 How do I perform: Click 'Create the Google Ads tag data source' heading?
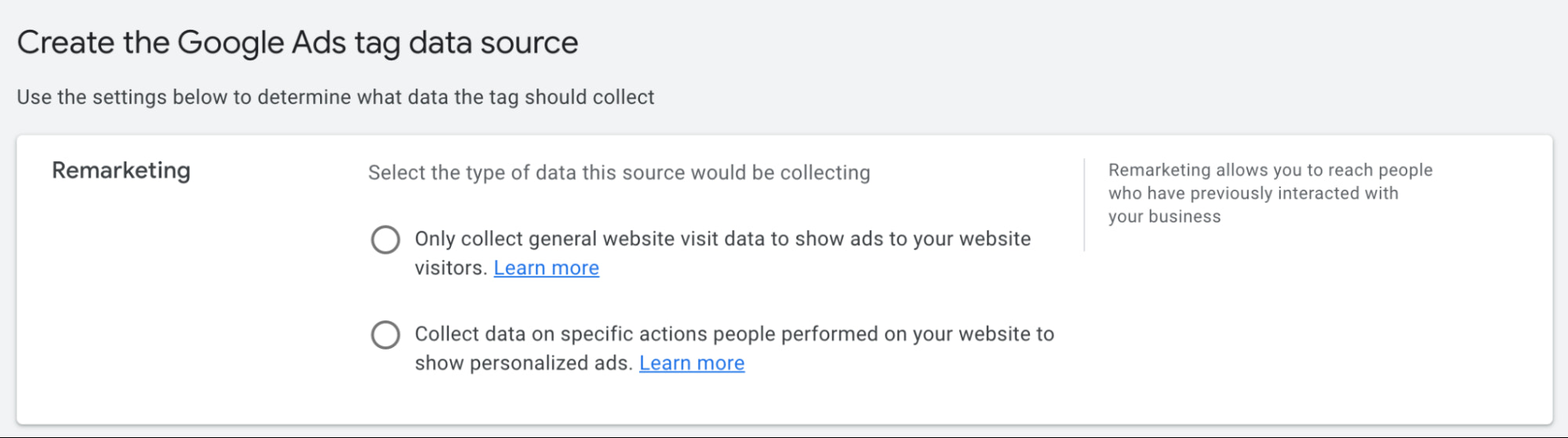point(297,42)
